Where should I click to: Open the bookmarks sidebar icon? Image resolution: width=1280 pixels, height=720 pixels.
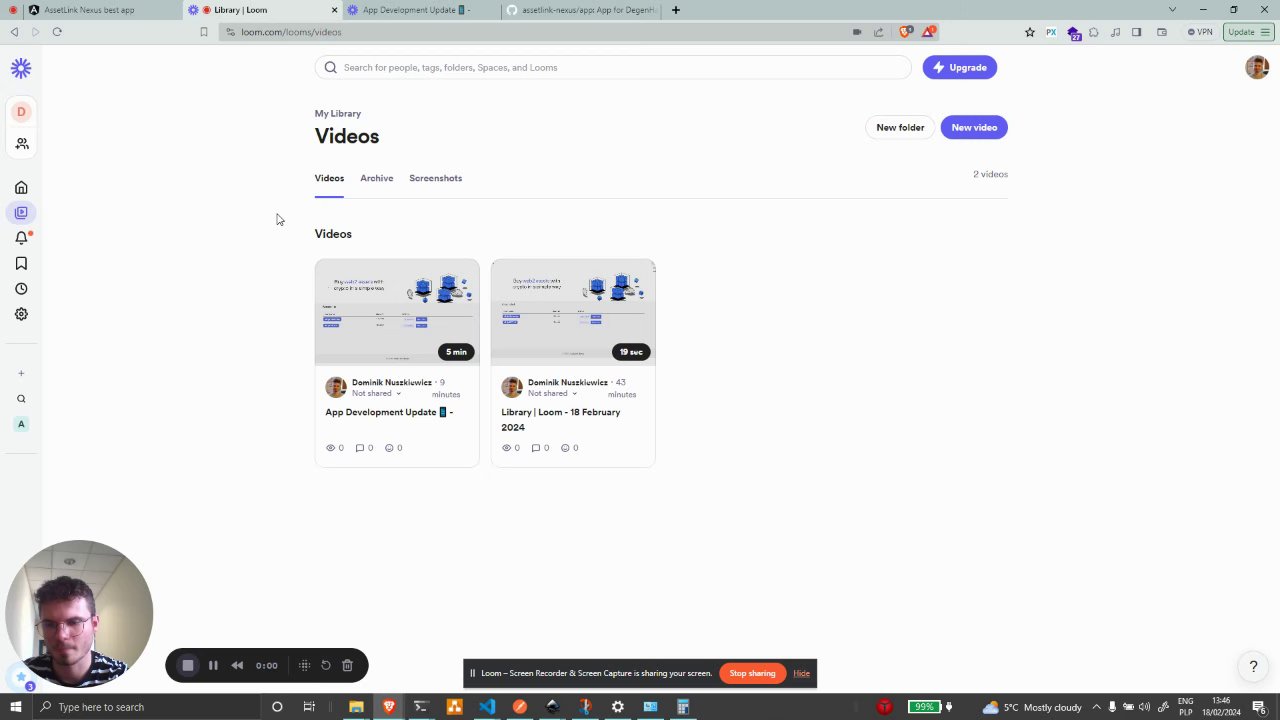point(21,264)
